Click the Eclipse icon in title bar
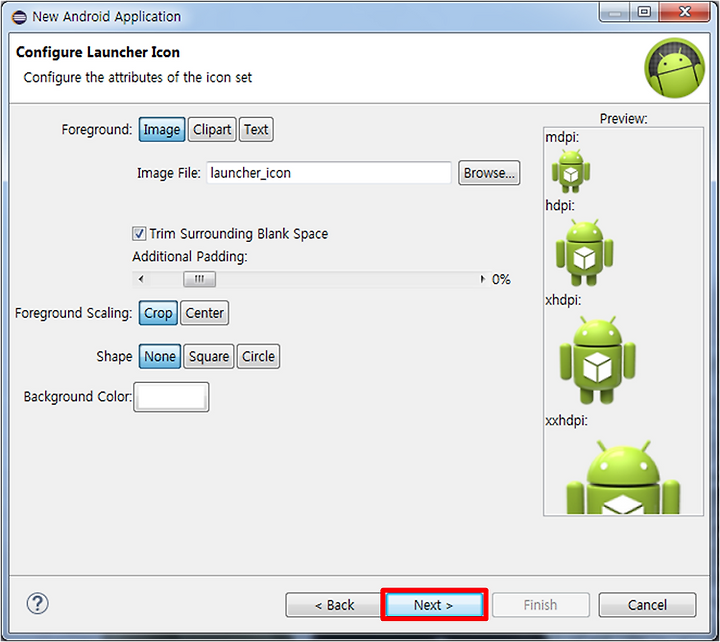This screenshot has width=720, height=642. click(x=19, y=17)
